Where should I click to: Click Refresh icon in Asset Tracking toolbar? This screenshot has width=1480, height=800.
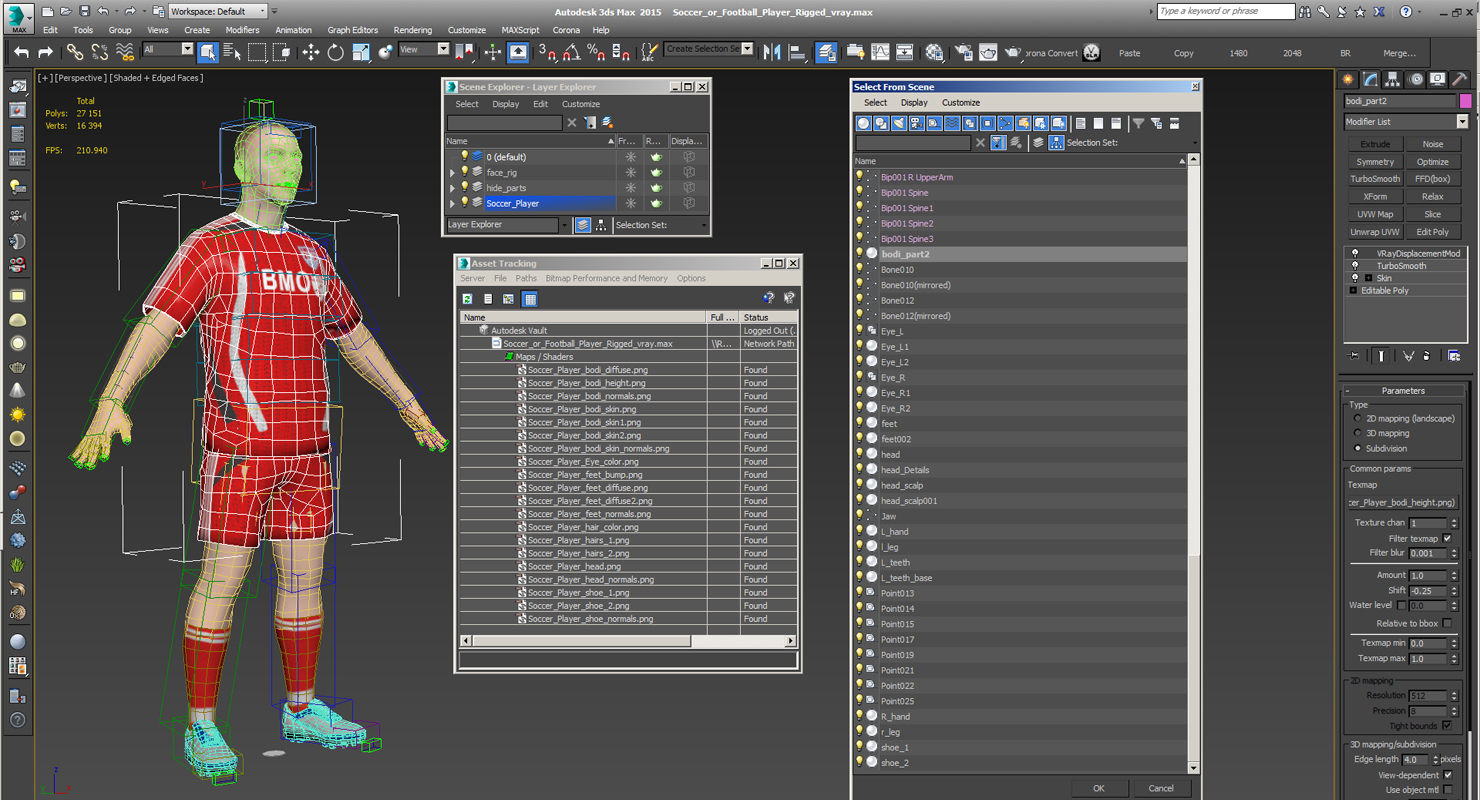[x=467, y=299]
